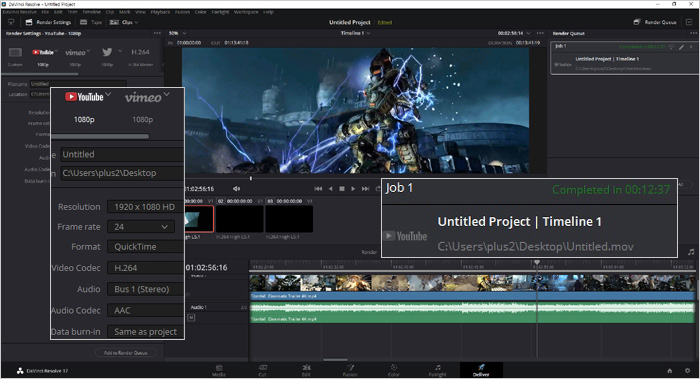700x379 pixels.
Task: Stop playback in the viewer
Action: pyautogui.click(x=342, y=189)
